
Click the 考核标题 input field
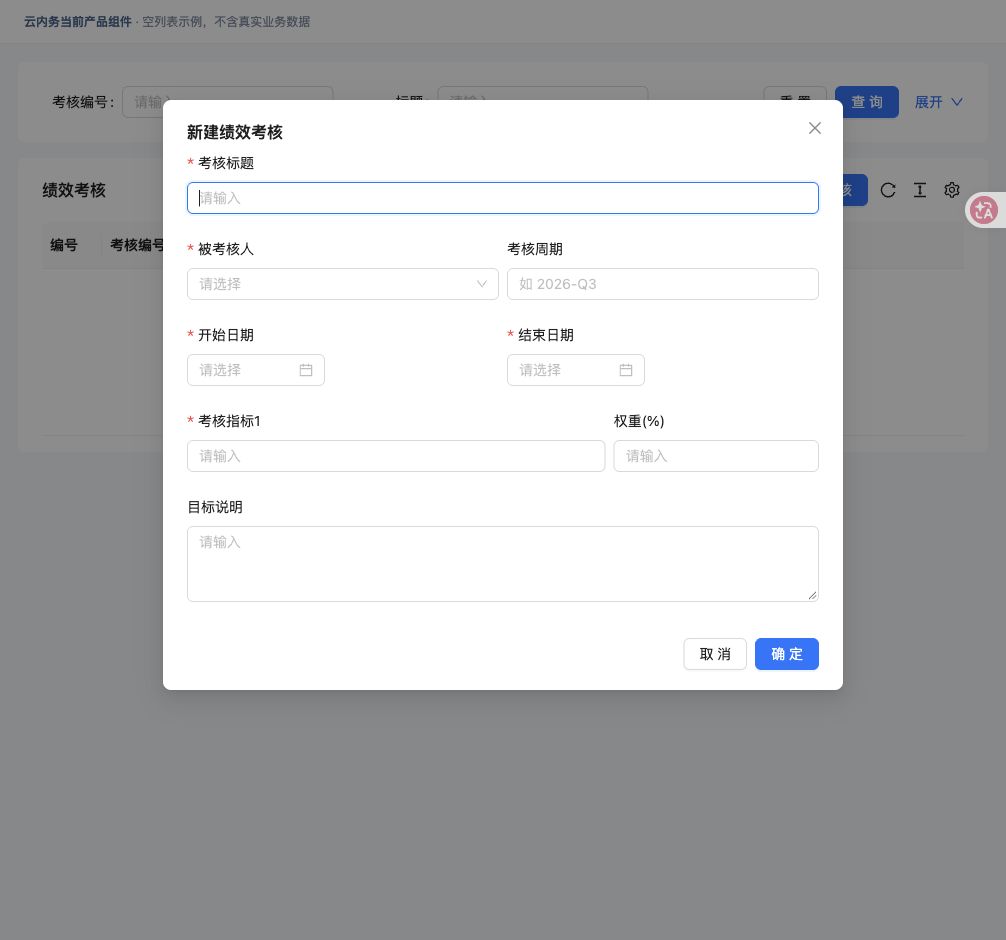[x=502, y=198]
